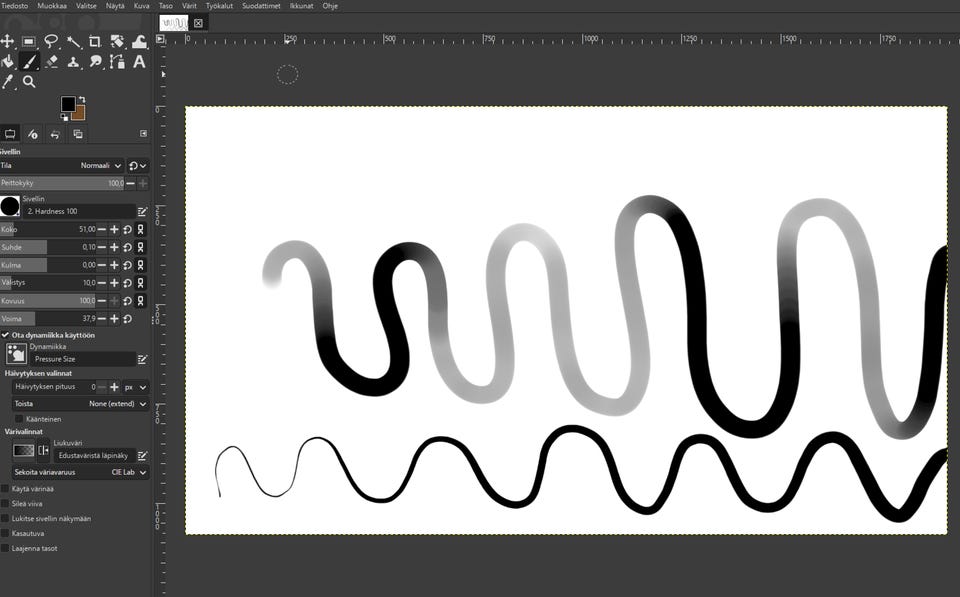Open the Tiedosto menu
Image resolution: width=960 pixels, height=597 pixels.
coord(14,6)
